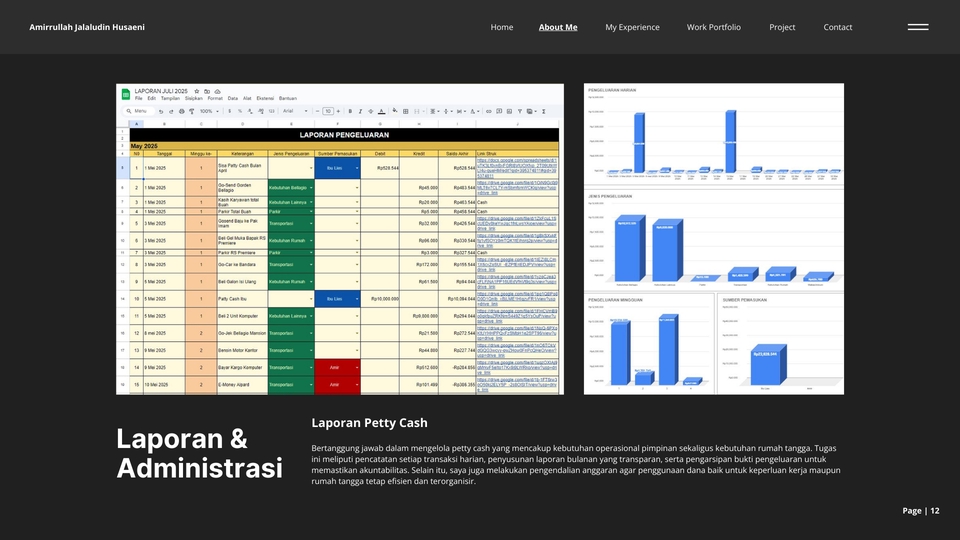
Task: Open the text wrapping menu
Action: [460, 111]
